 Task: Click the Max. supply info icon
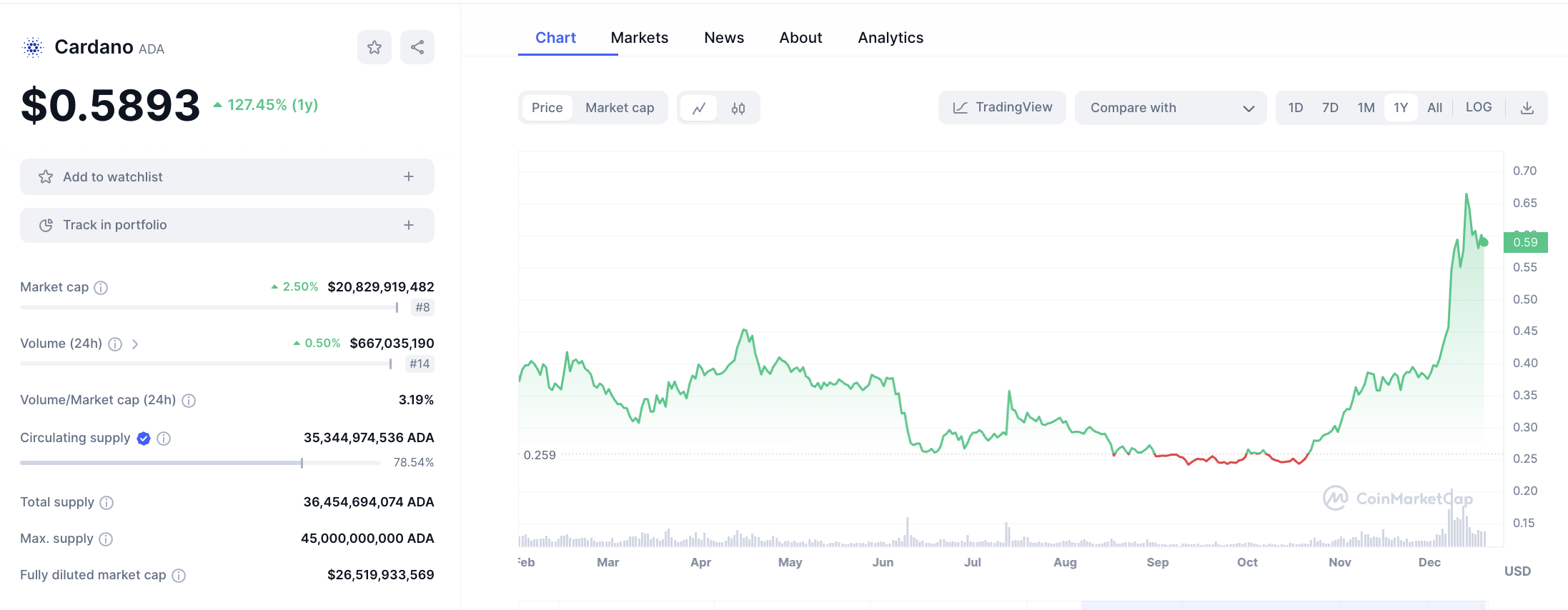click(x=106, y=539)
